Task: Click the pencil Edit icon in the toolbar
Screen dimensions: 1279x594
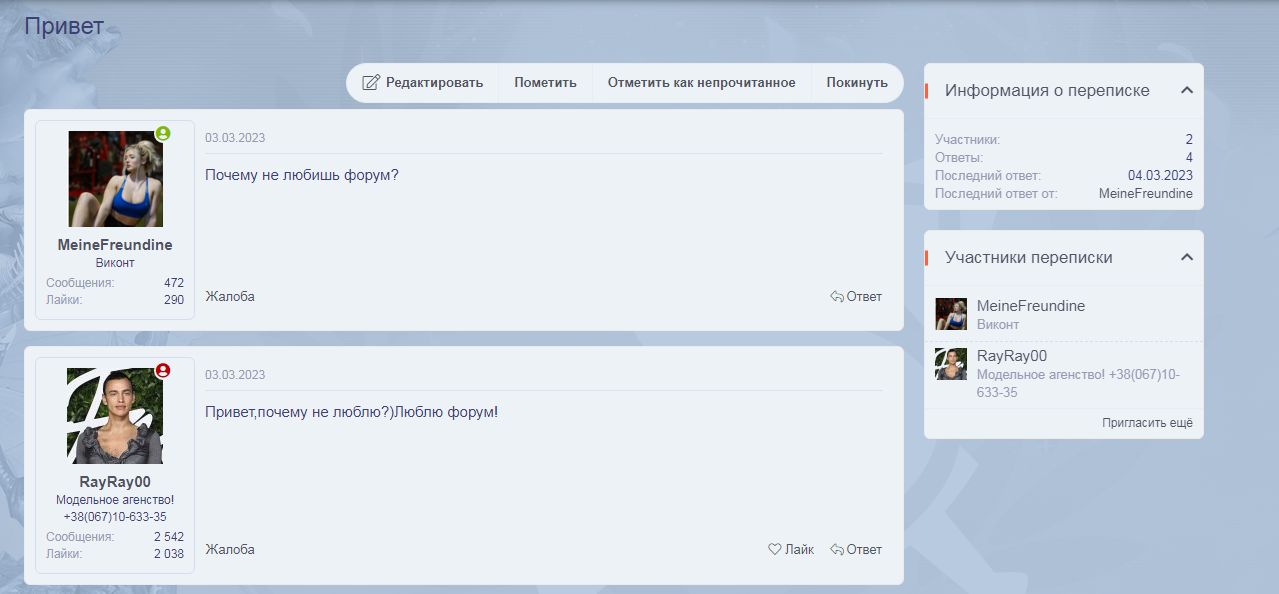Action: (371, 83)
